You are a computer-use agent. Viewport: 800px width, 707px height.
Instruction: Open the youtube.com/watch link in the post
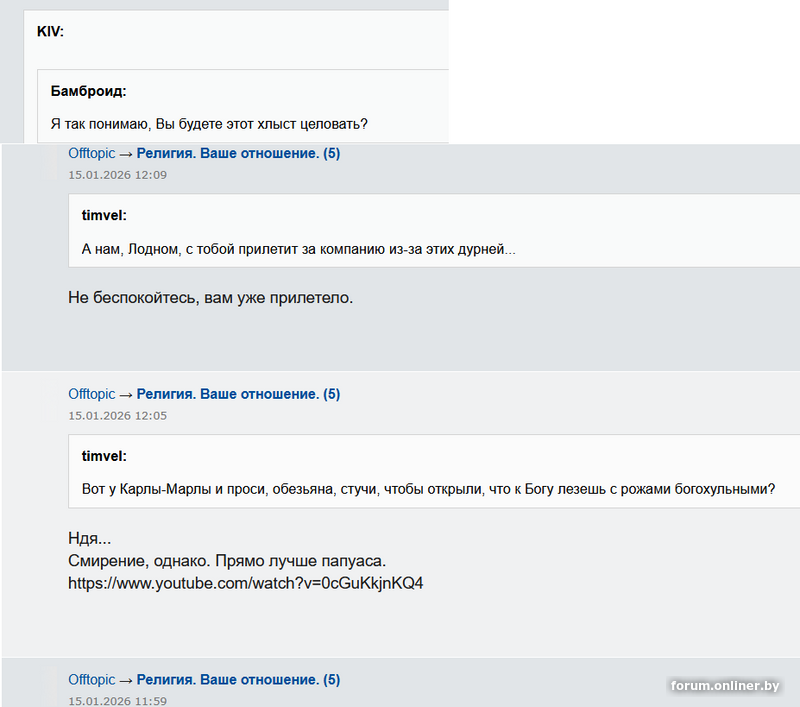(x=245, y=582)
